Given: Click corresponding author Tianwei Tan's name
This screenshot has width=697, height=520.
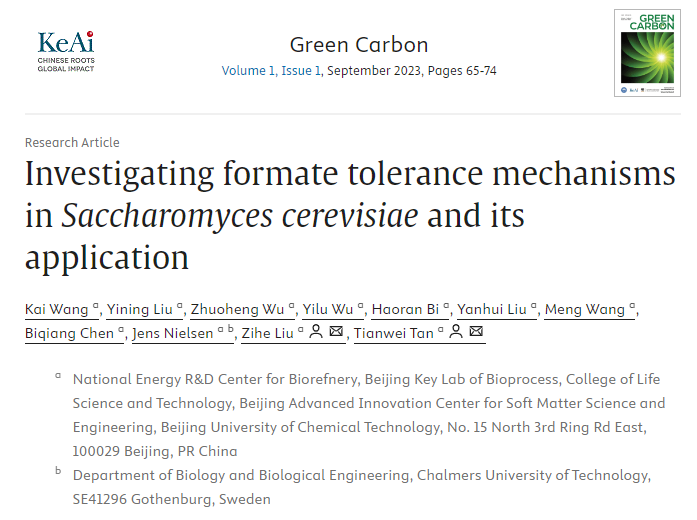Looking at the screenshot, I should (x=394, y=333).
